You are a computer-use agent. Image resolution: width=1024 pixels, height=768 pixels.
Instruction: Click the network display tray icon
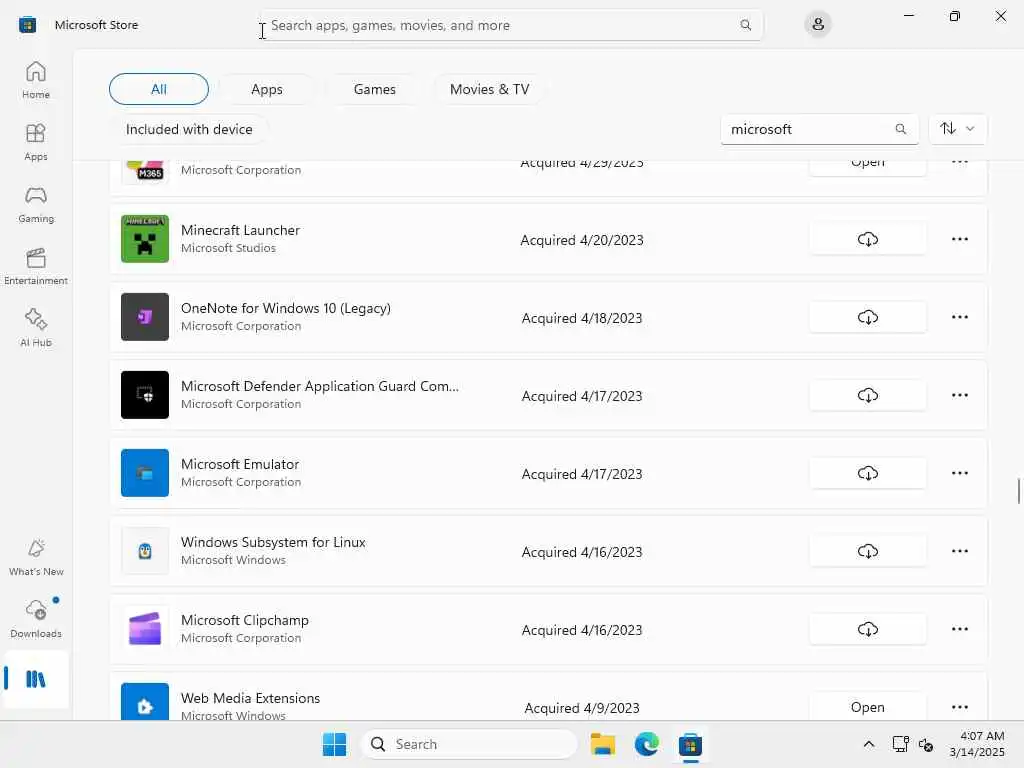900,744
